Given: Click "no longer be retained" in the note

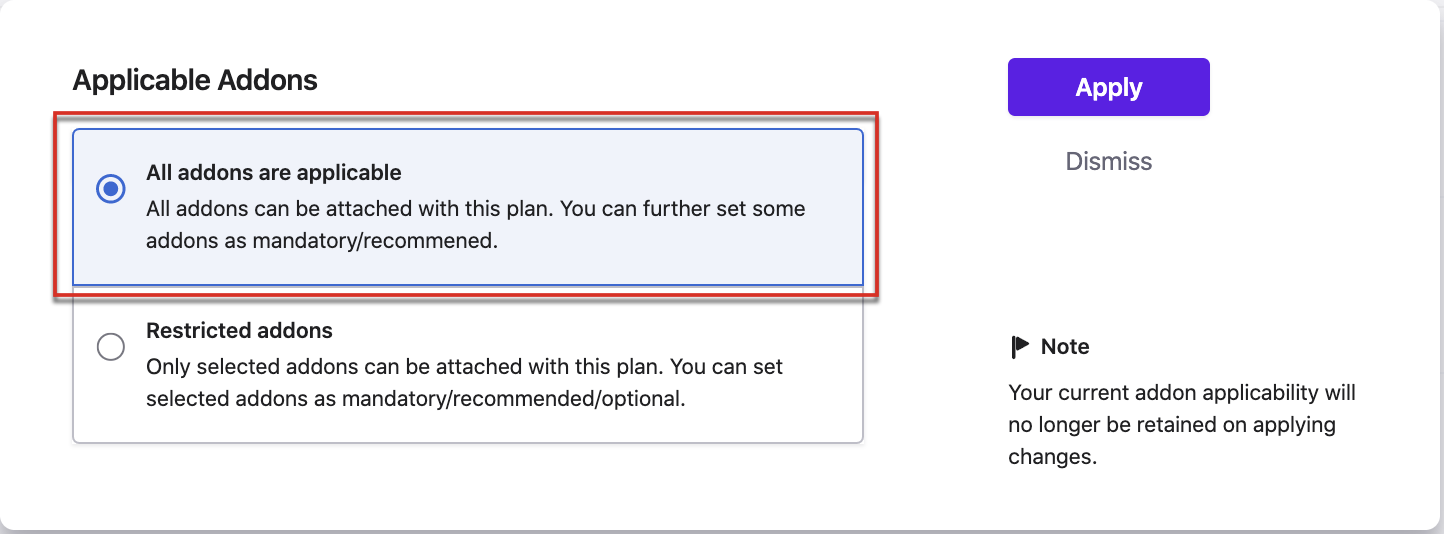Looking at the screenshot, I should [1120, 425].
